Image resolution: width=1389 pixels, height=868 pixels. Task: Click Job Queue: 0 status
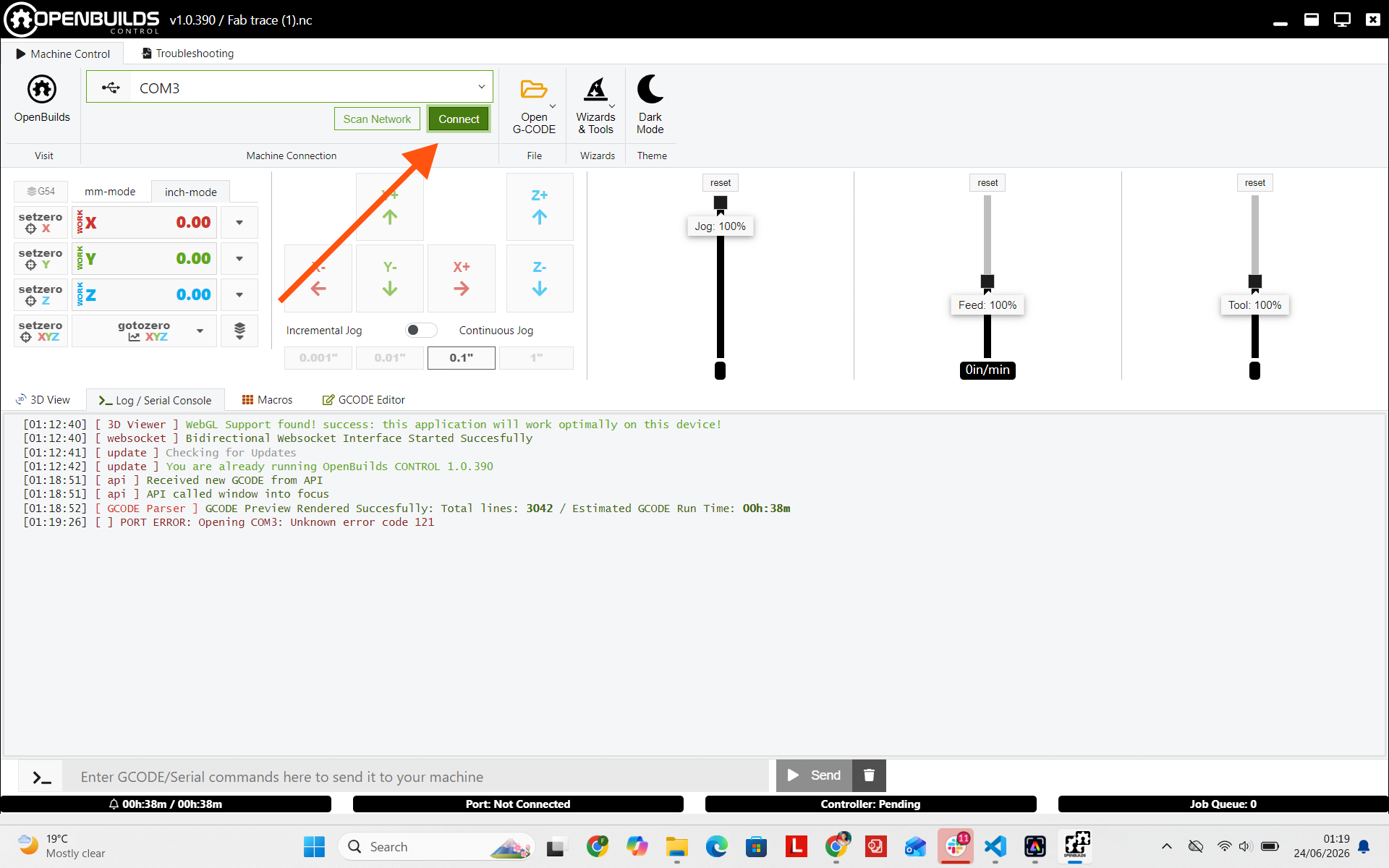(1223, 804)
